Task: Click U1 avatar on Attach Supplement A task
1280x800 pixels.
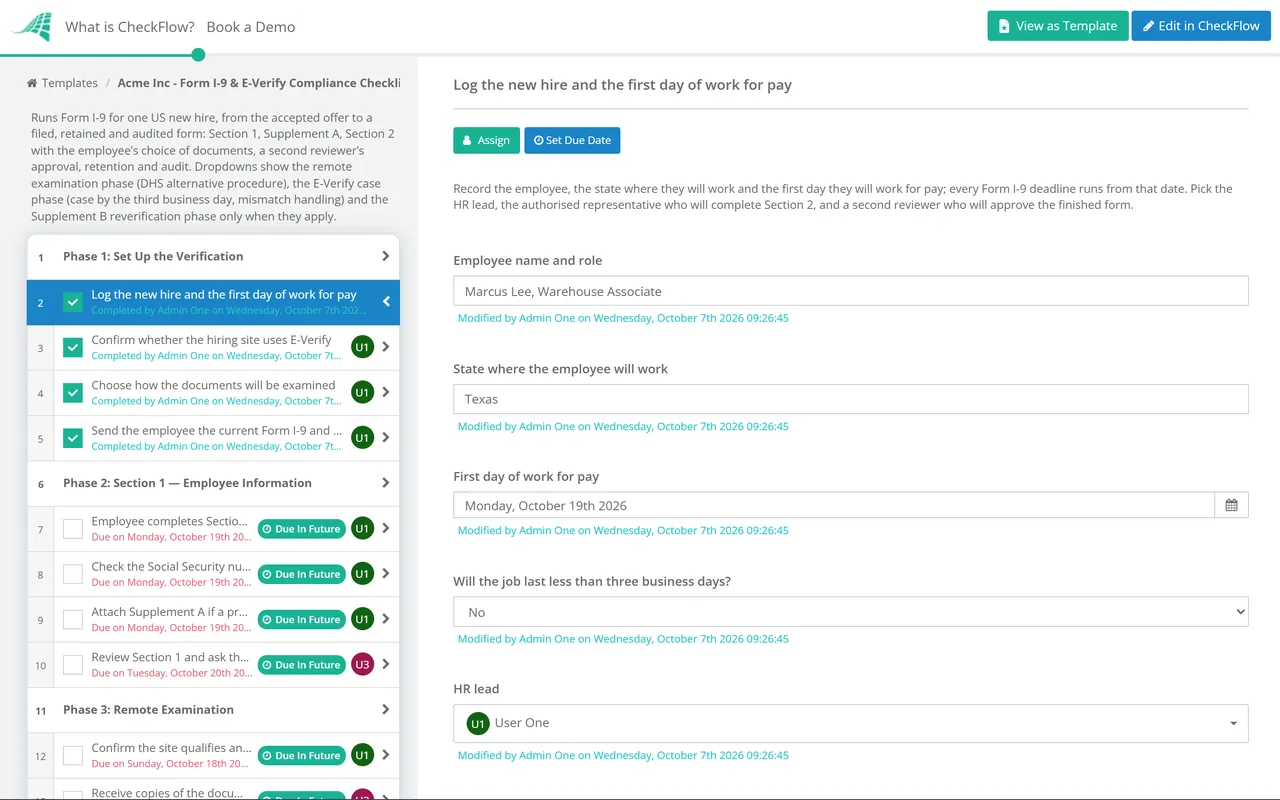Action: 362,619
